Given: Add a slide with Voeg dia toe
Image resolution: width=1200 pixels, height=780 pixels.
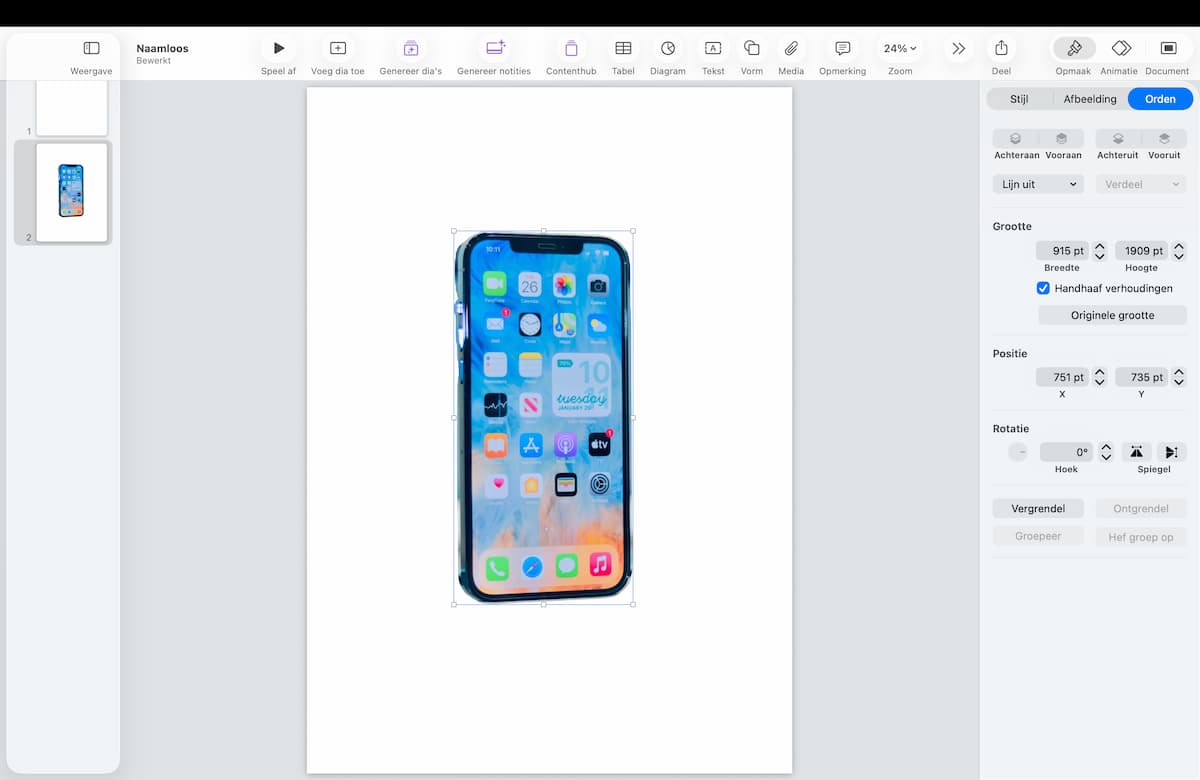Looking at the screenshot, I should pyautogui.click(x=338, y=48).
